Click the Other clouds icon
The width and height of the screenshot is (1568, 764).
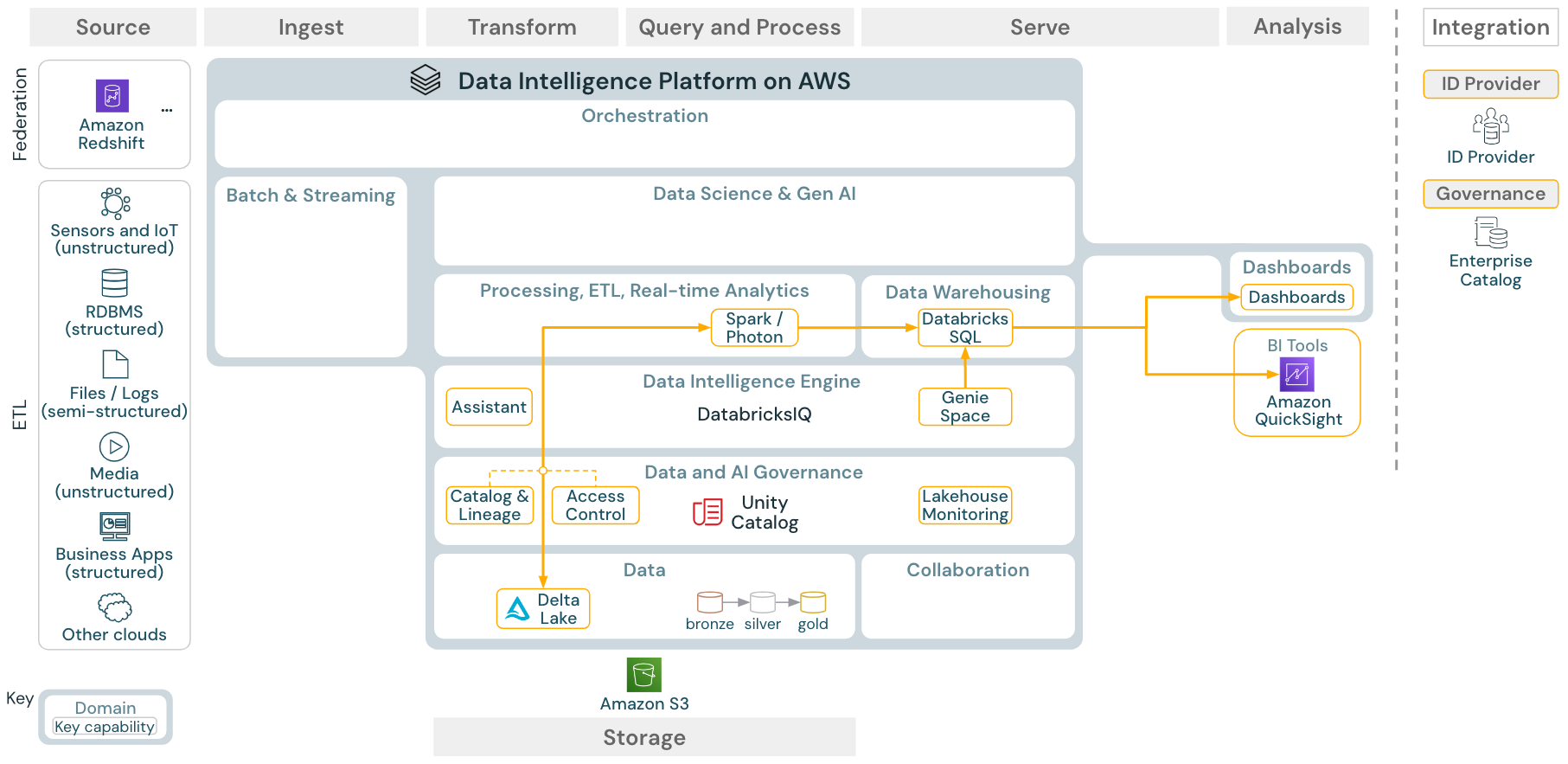114,607
